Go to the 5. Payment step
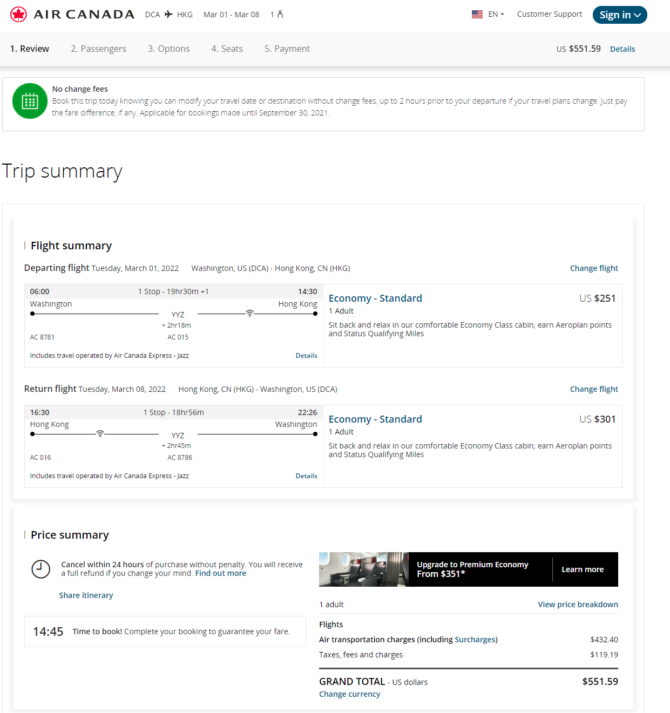Screen dimensions: 670x713 287,49
